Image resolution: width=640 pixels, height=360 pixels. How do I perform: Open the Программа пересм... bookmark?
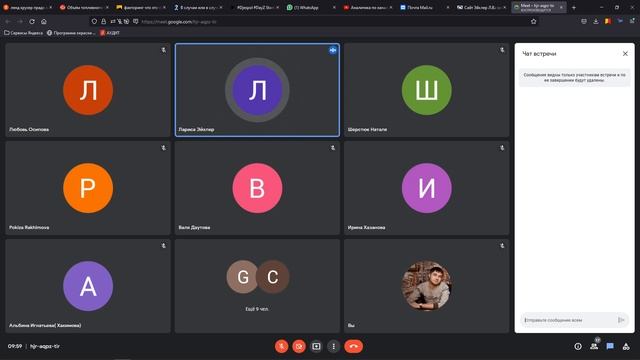[x=71, y=33]
